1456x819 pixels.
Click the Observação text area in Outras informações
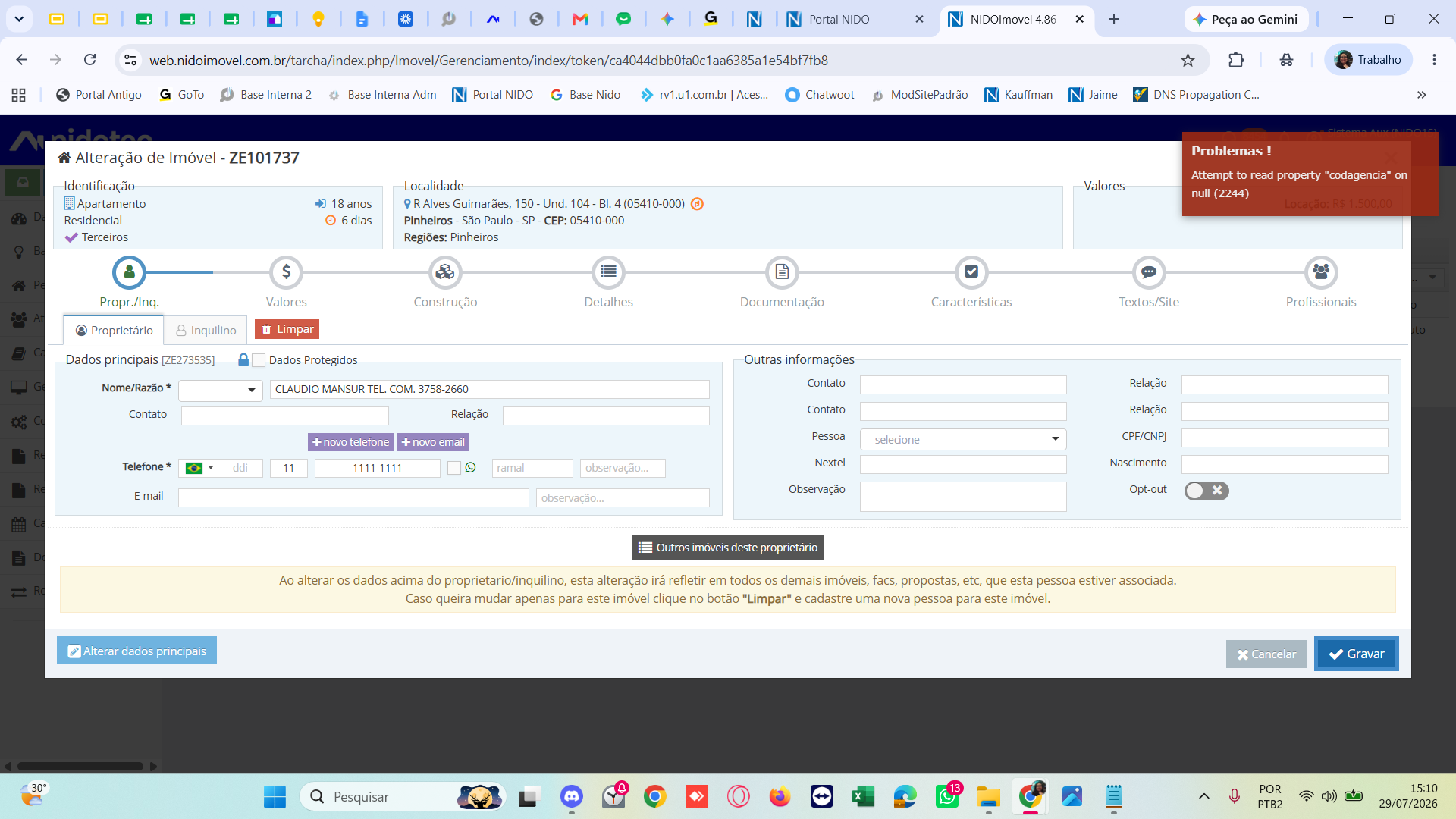point(963,497)
